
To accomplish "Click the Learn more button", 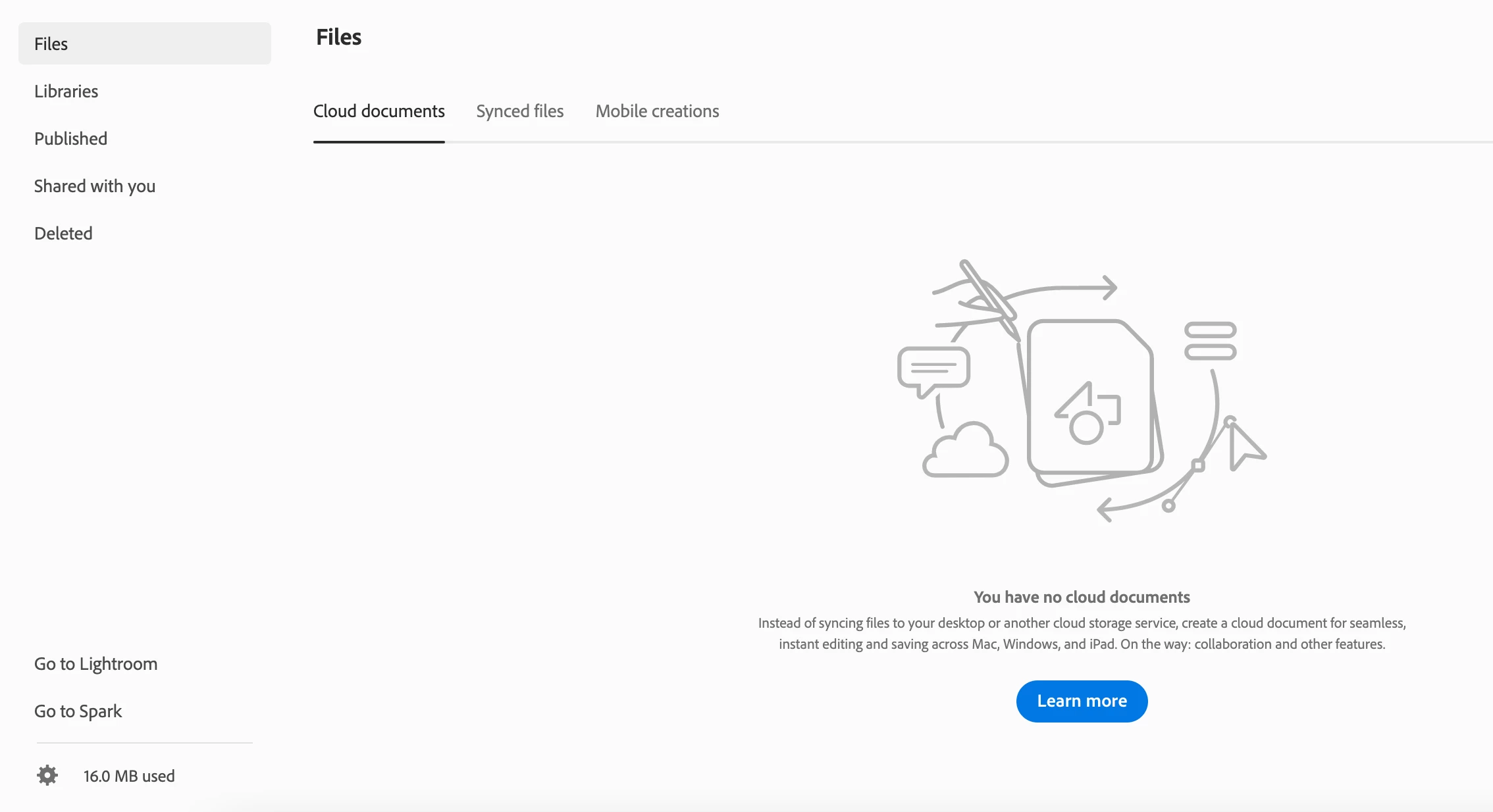I will [1082, 701].
